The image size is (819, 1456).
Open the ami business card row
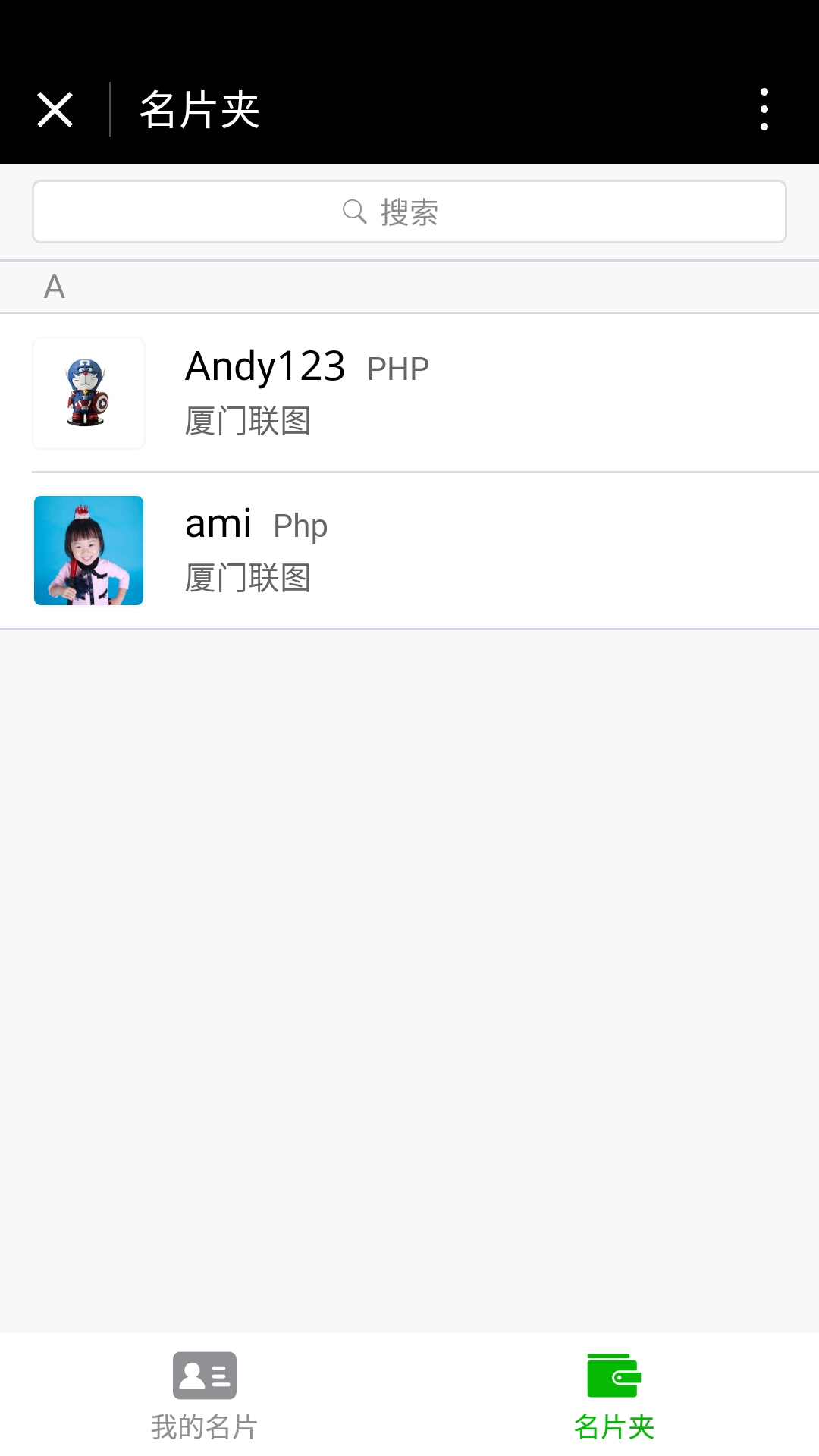[x=409, y=551]
